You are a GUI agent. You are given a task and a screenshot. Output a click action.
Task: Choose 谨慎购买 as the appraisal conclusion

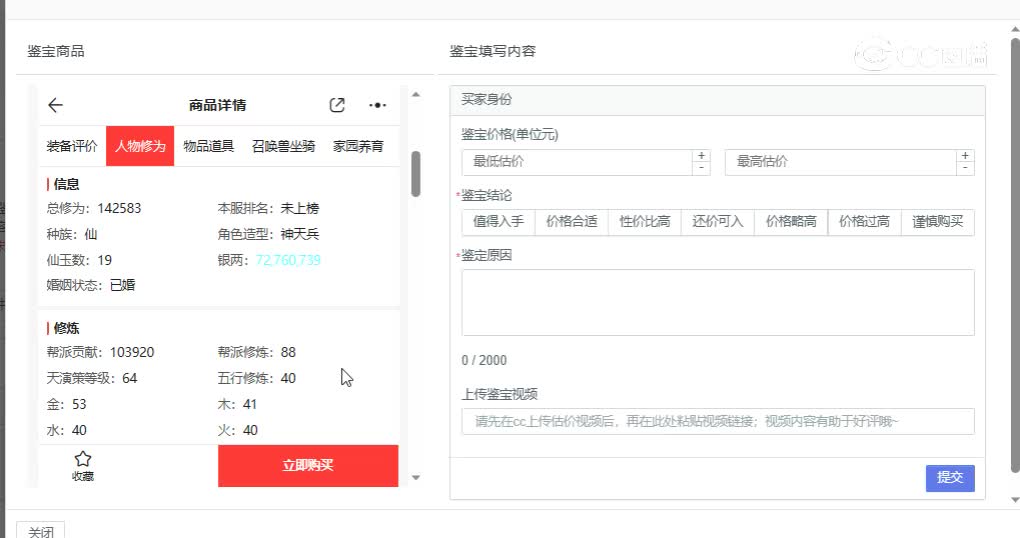click(x=937, y=222)
